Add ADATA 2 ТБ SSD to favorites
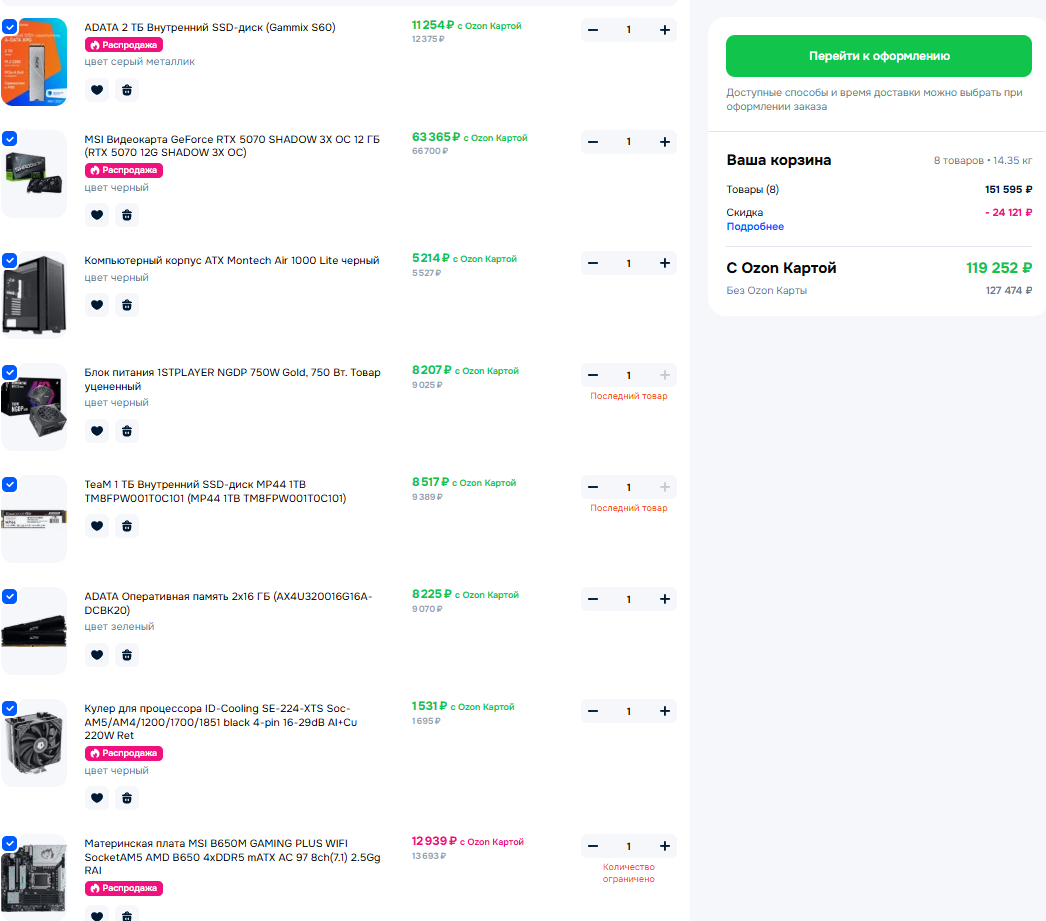Viewport: 1046px width, 921px height. 97,90
